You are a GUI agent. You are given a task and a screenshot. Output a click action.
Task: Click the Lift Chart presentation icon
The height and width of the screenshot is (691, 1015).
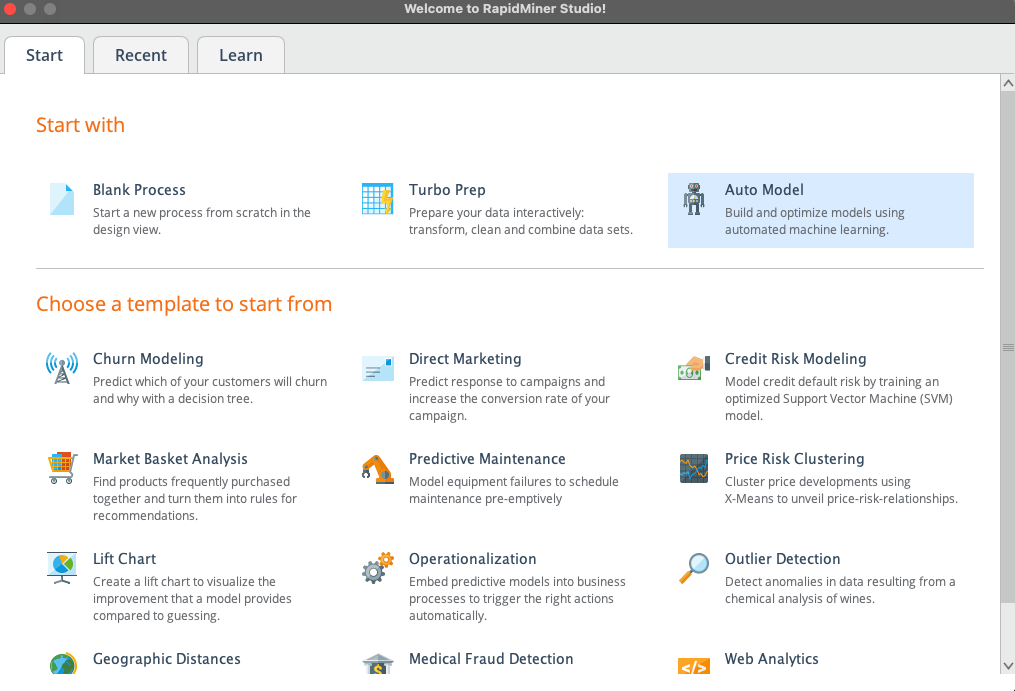pyautogui.click(x=61, y=568)
